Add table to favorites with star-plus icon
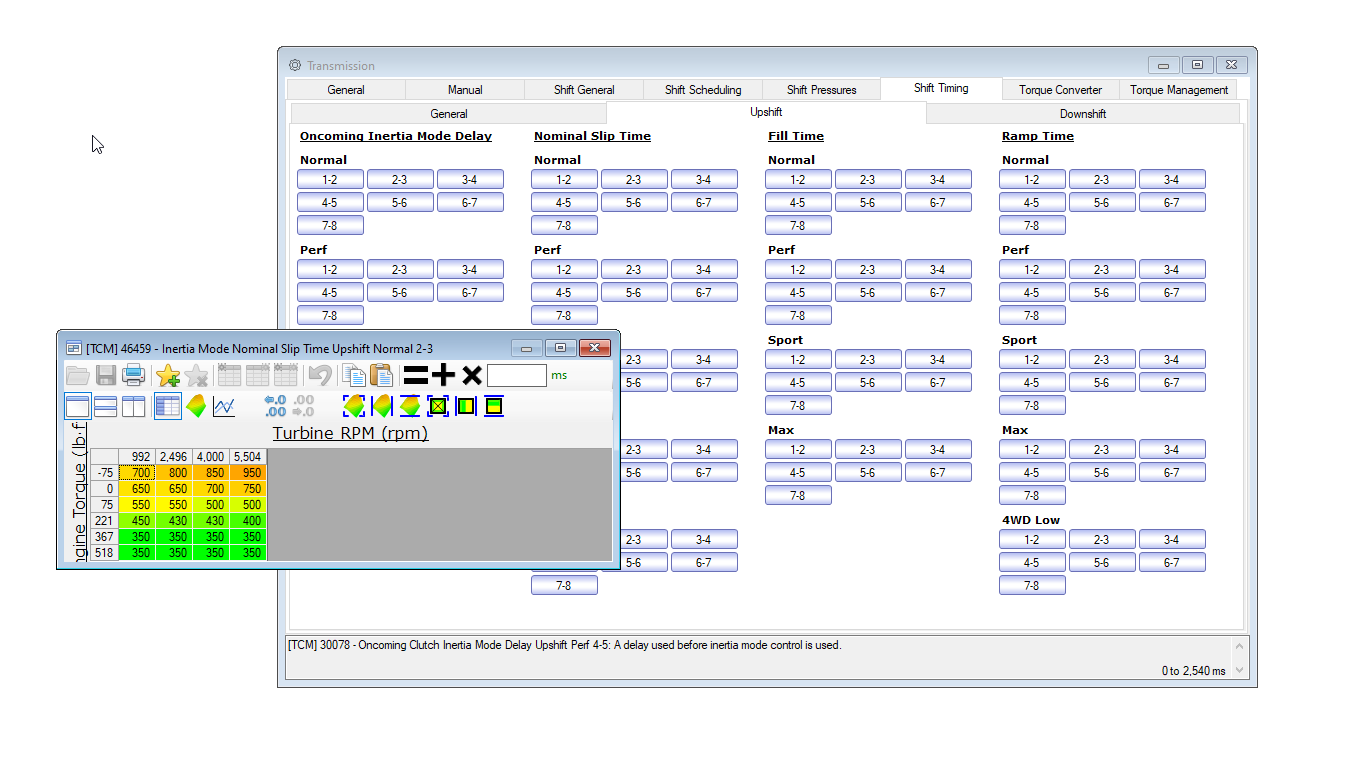The image size is (1367, 767). [x=168, y=375]
